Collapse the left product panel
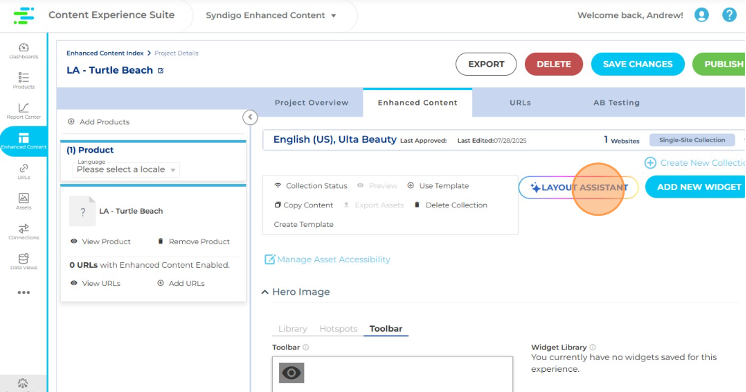Screen dimensions: 746x392 (x=250, y=117)
